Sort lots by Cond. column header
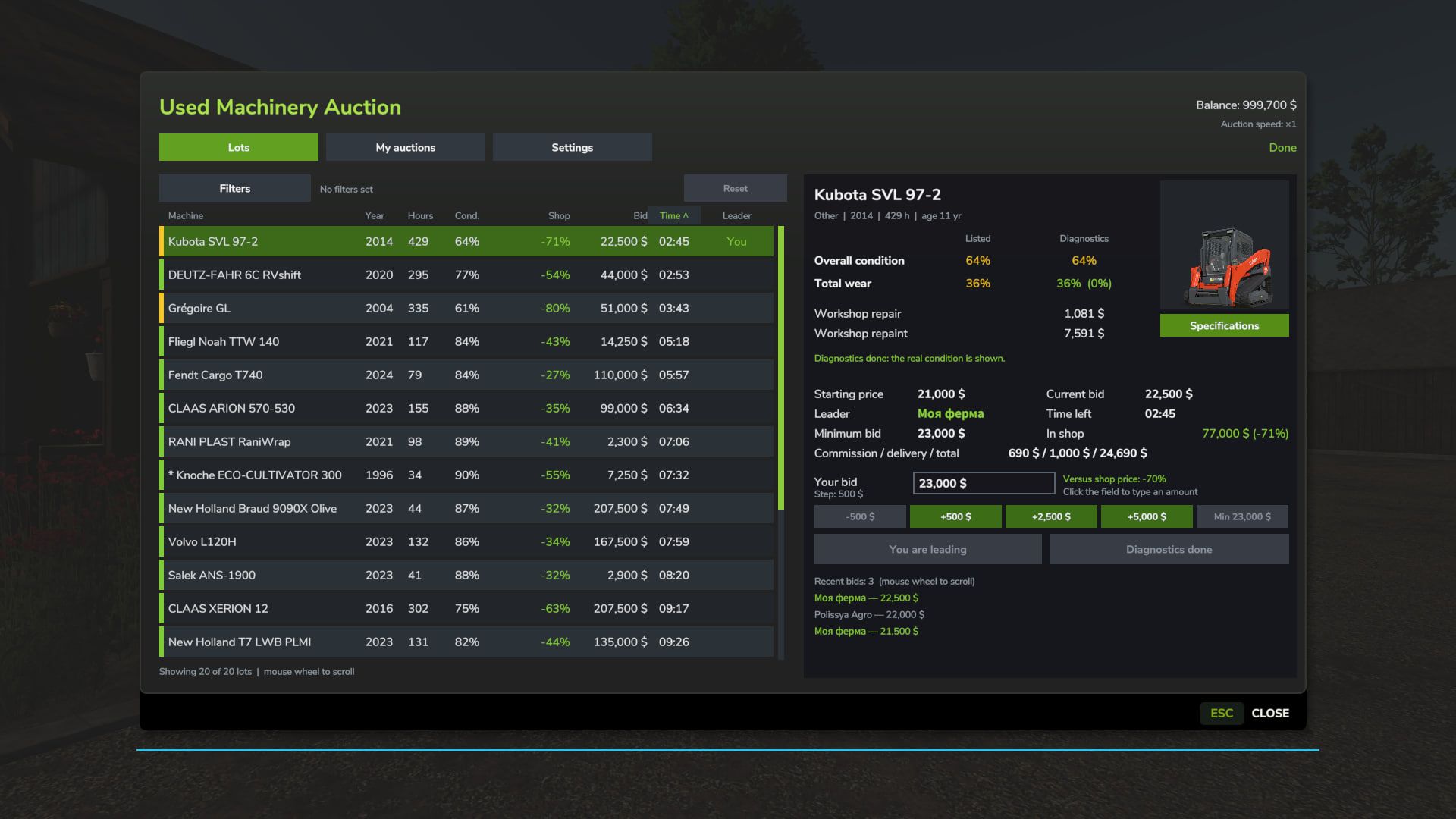The width and height of the screenshot is (1456, 819). point(466,215)
